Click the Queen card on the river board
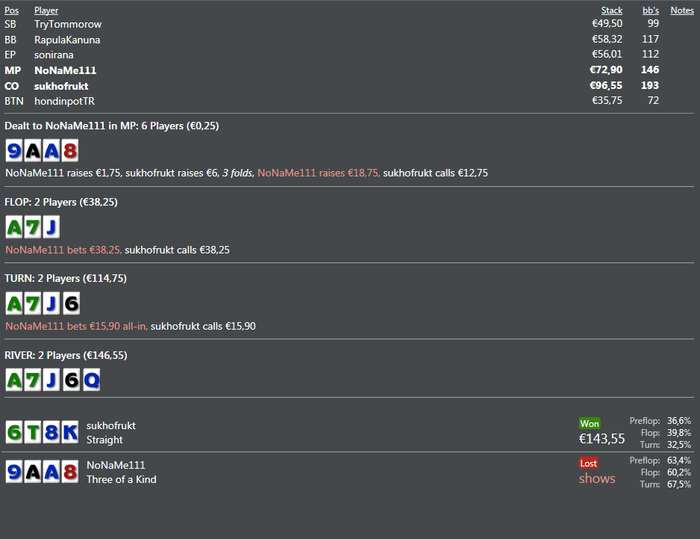The height and width of the screenshot is (539, 700). [x=90, y=380]
